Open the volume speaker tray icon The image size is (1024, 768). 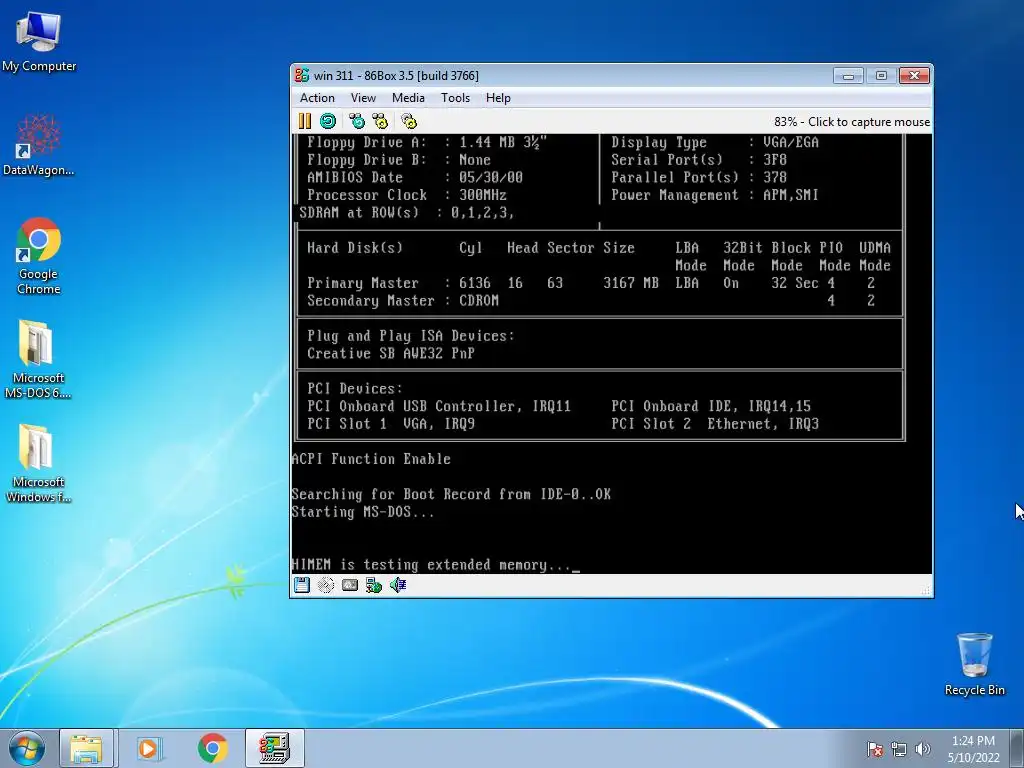pyautogui.click(x=922, y=749)
